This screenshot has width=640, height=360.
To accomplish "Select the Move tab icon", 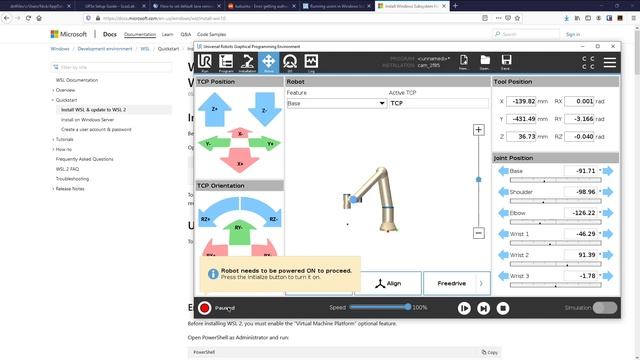I will click(x=269, y=63).
